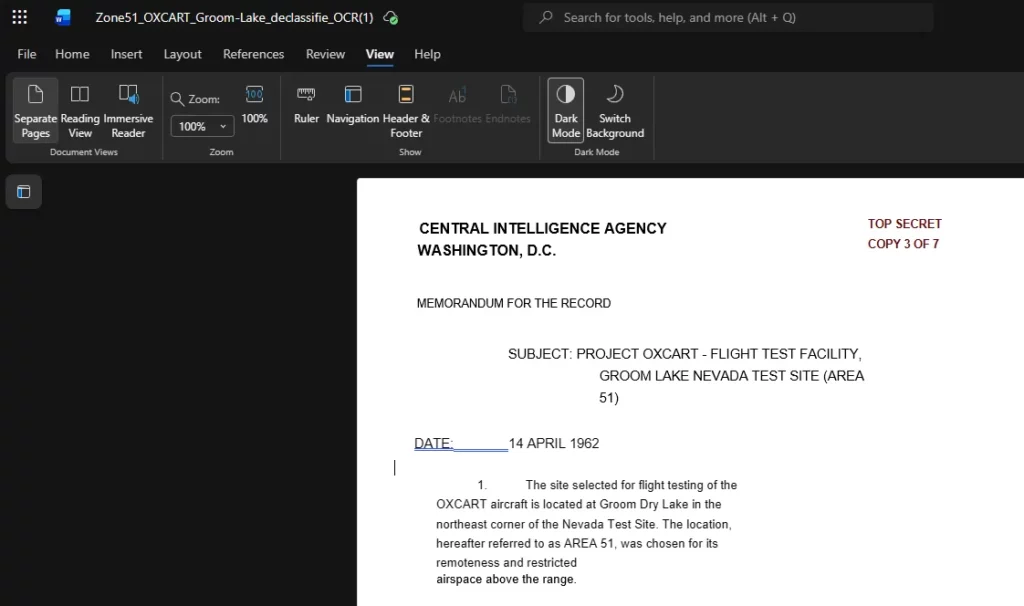The image size is (1024, 606).
Task: Toggle Dark Mode
Action: click(566, 110)
